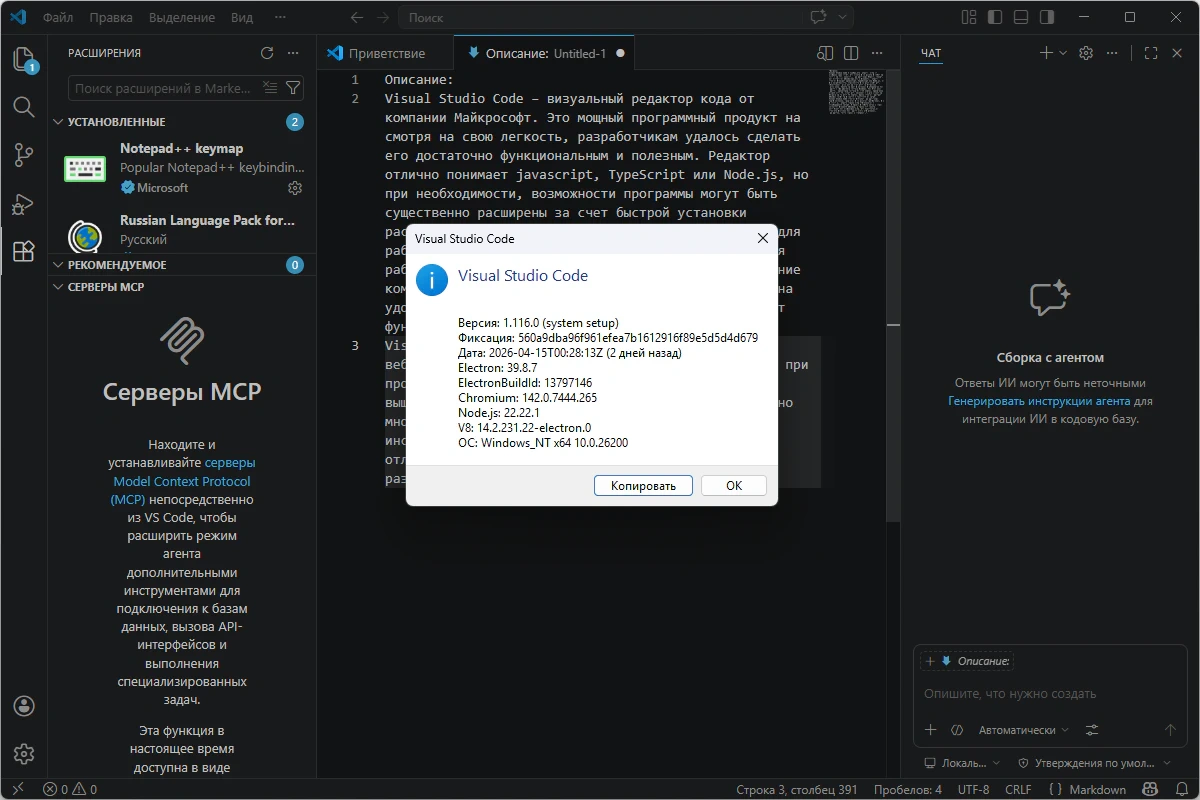This screenshot has width=1200, height=800.
Task: Open extensions panel more actions menu
Action: pos(293,53)
